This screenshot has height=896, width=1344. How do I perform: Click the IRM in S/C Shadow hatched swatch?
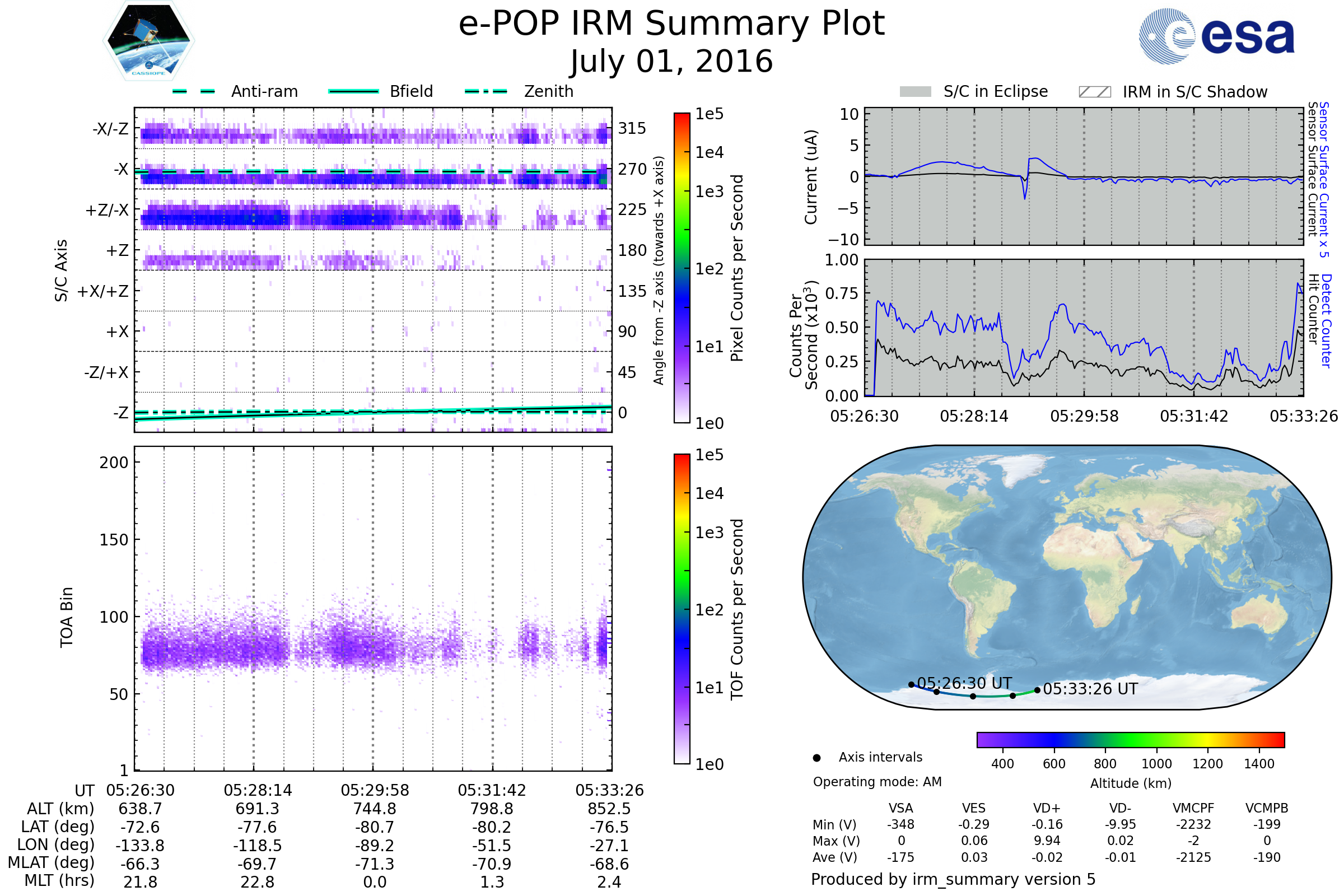pyautogui.click(x=1094, y=92)
